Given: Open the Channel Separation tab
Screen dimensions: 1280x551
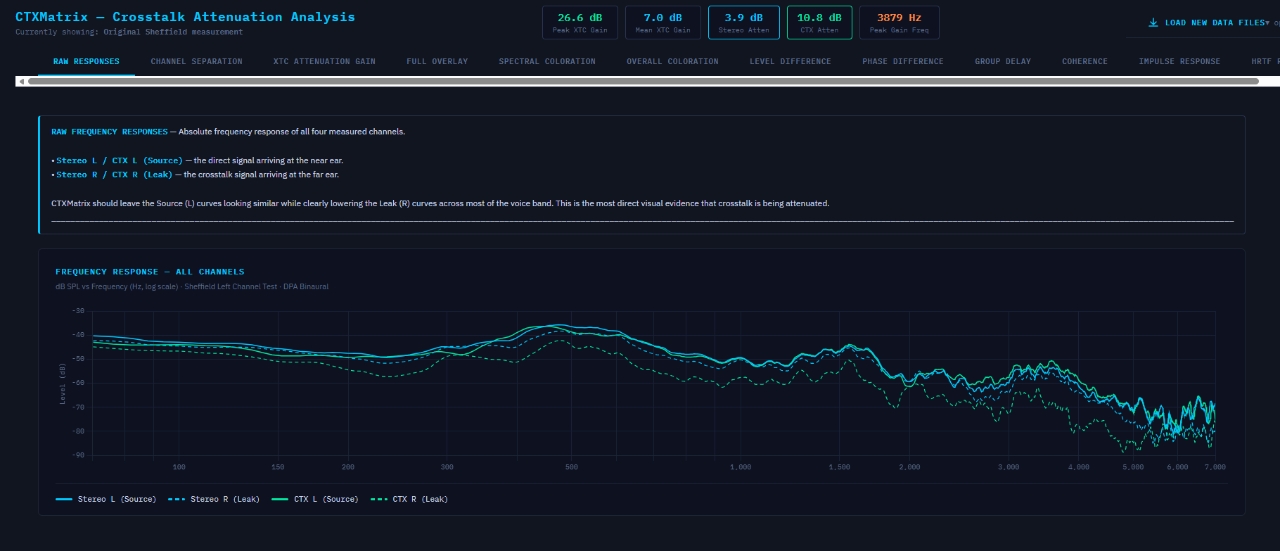Looking at the screenshot, I should (196, 61).
